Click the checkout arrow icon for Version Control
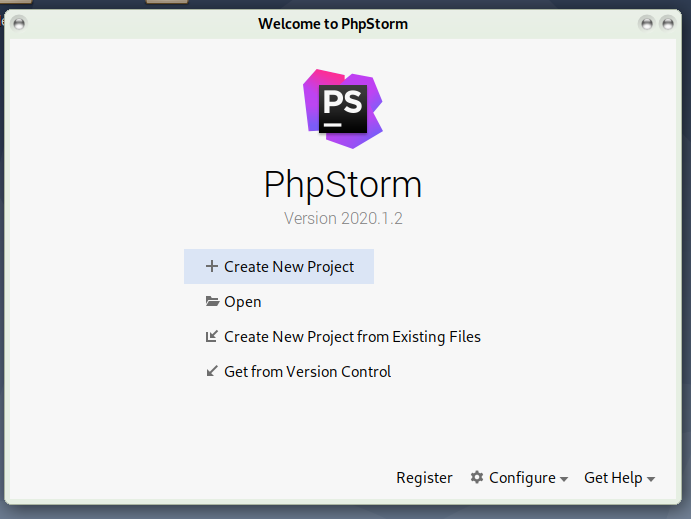691x519 pixels. click(211, 372)
